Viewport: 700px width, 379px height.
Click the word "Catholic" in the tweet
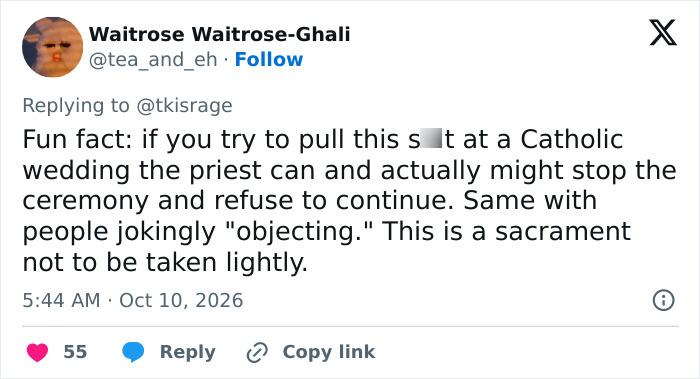[x=571, y=139]
